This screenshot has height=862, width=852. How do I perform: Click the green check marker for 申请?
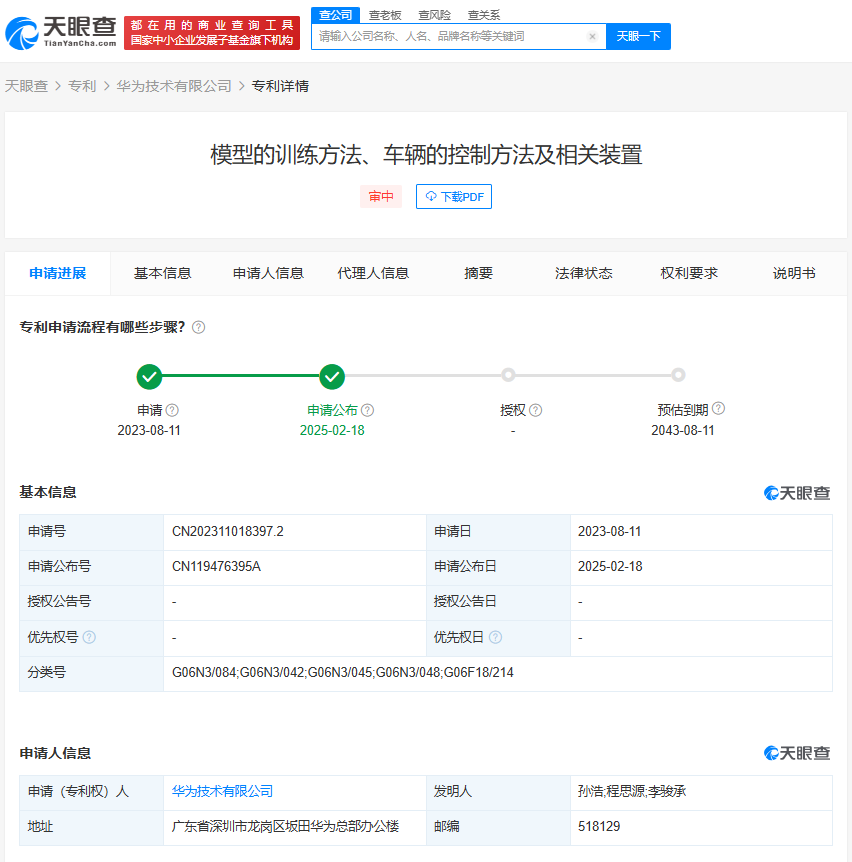click(x=149, y=377)
